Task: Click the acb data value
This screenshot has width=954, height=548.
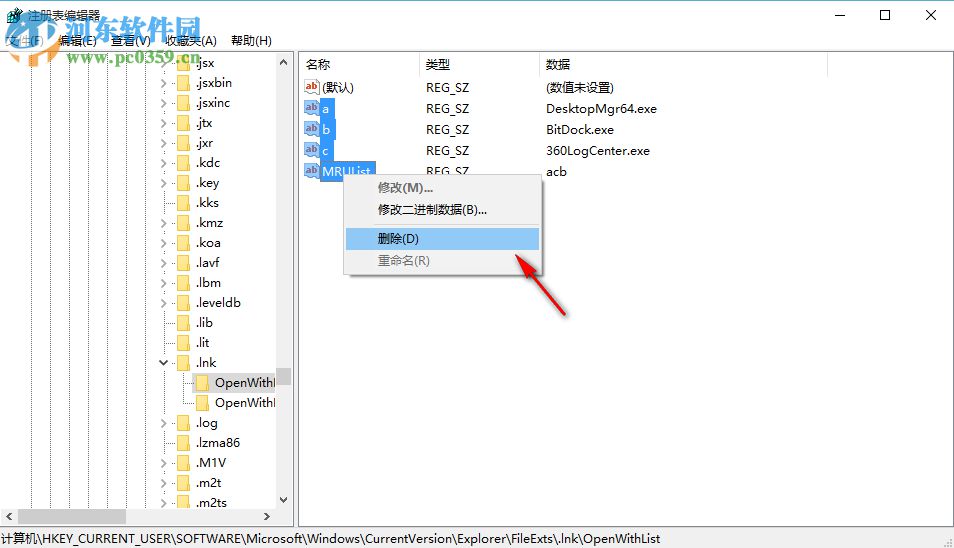Action: 556,172
